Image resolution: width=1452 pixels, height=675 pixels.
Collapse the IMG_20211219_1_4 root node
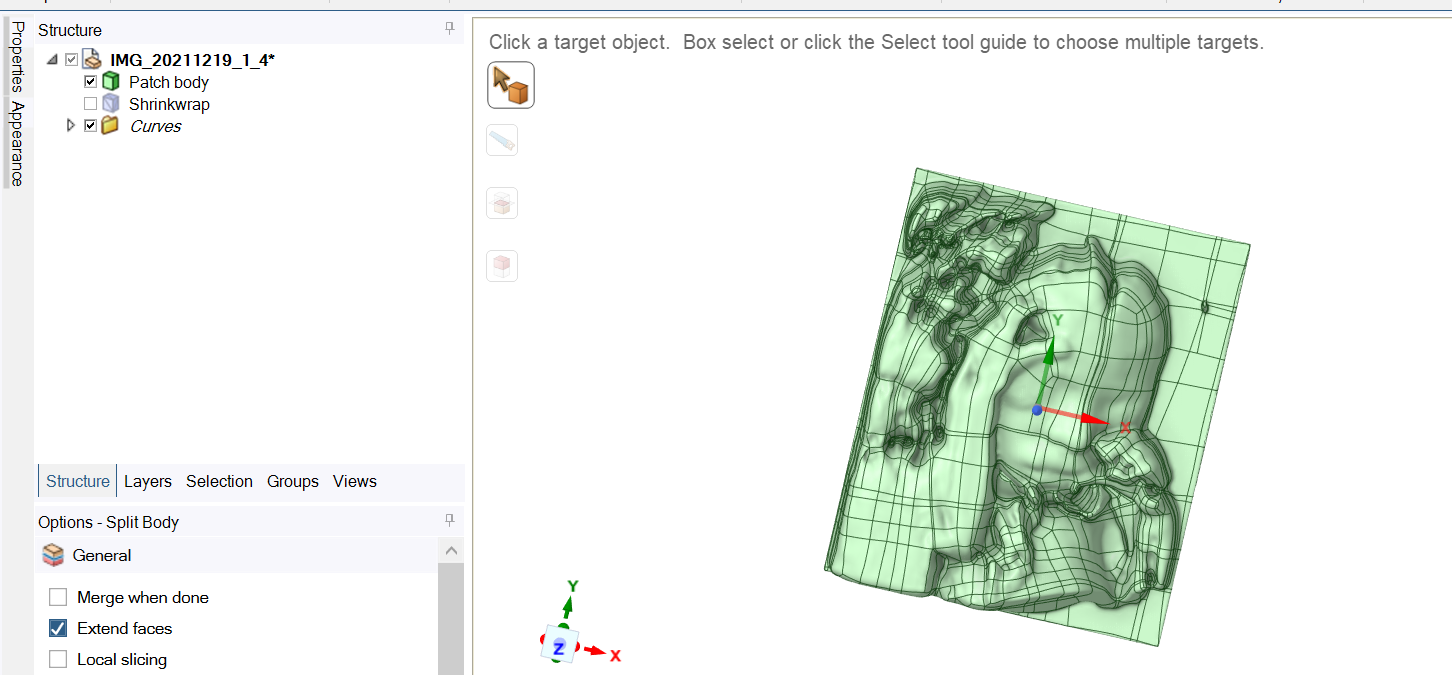(52, 60)
